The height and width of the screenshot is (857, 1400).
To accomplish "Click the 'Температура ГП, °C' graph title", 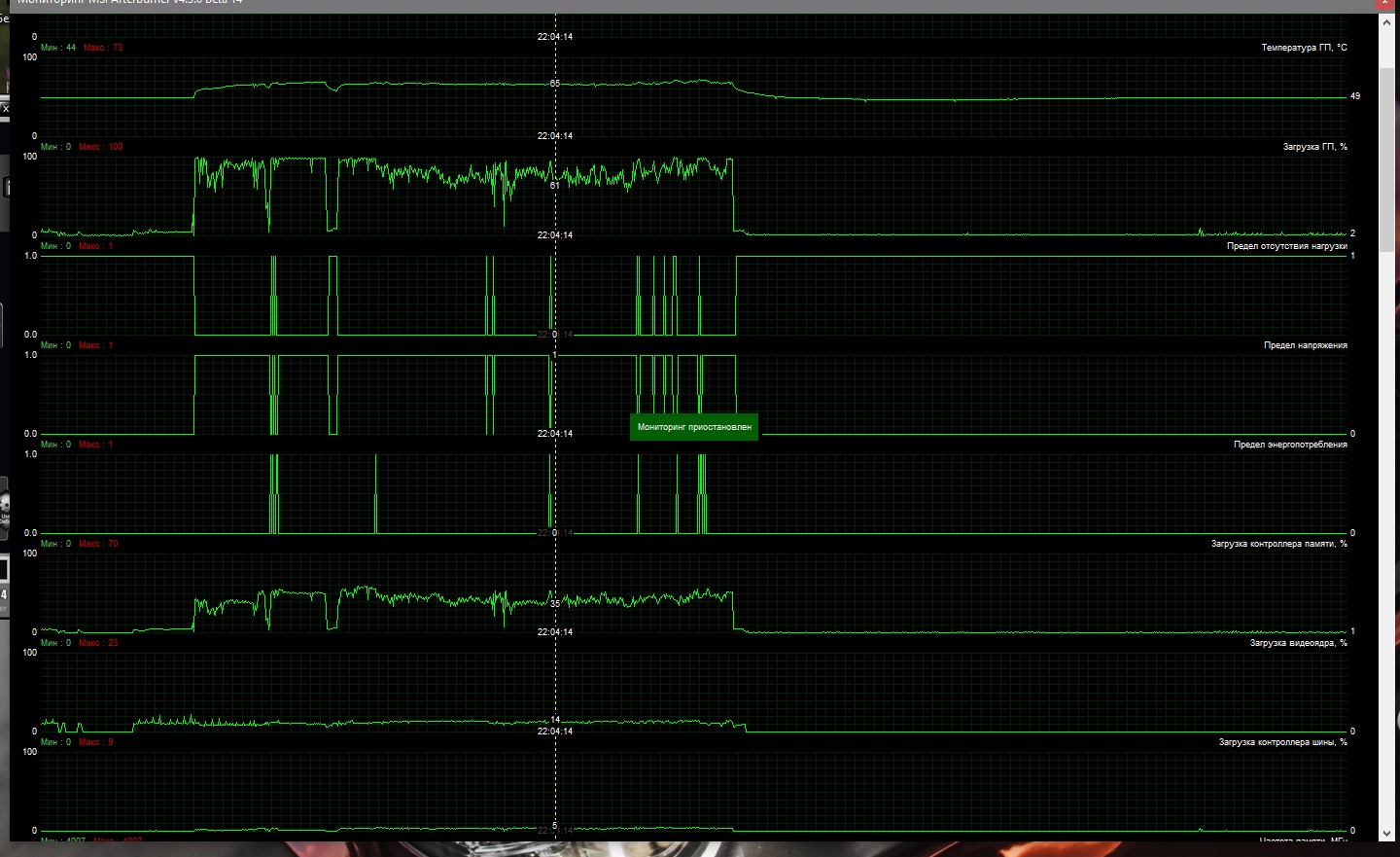I will (1304, 48).
